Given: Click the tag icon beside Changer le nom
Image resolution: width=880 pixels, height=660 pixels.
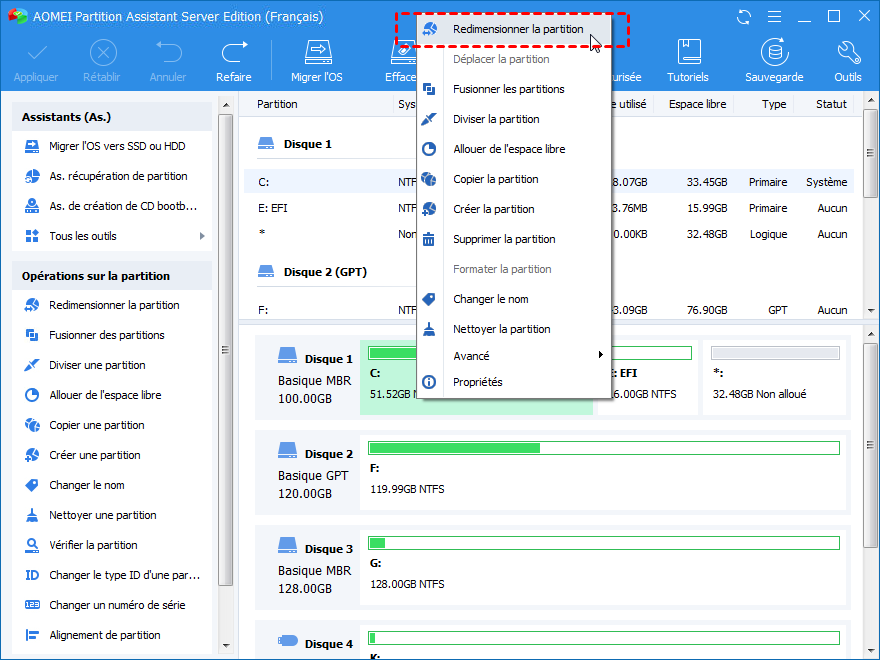Looking at the screenshot, I should [x=429, y=299].
